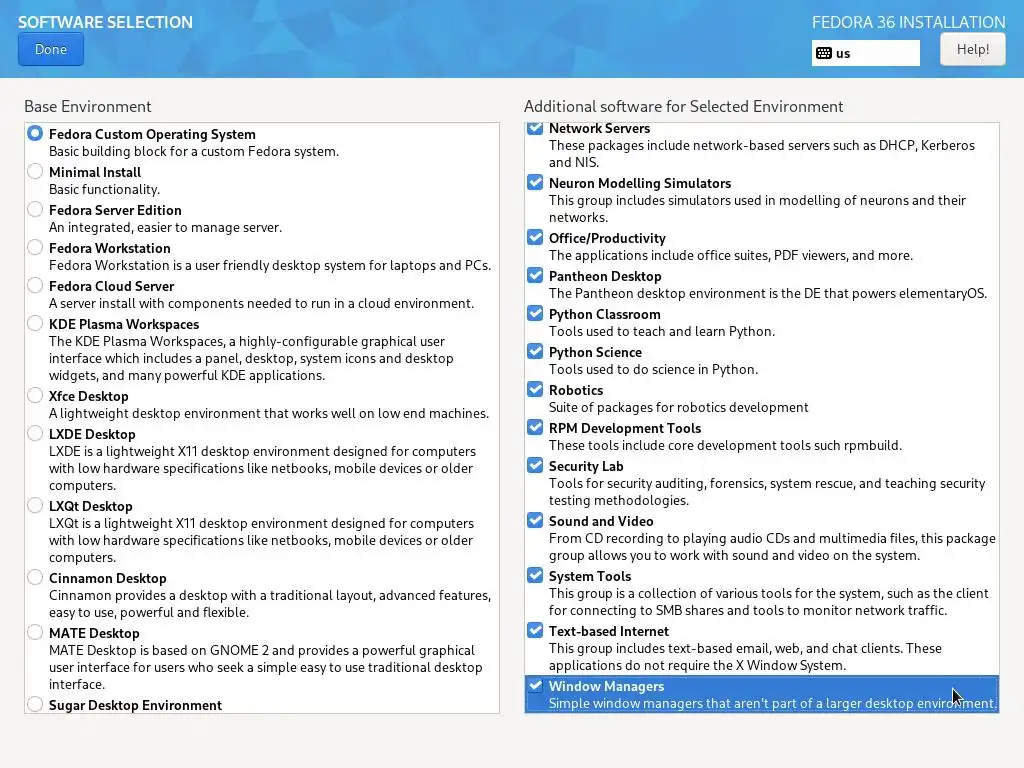
Task: Select Fedora Custom Operating System radio button
Action: pyautogui.click(x=35, y=133)
